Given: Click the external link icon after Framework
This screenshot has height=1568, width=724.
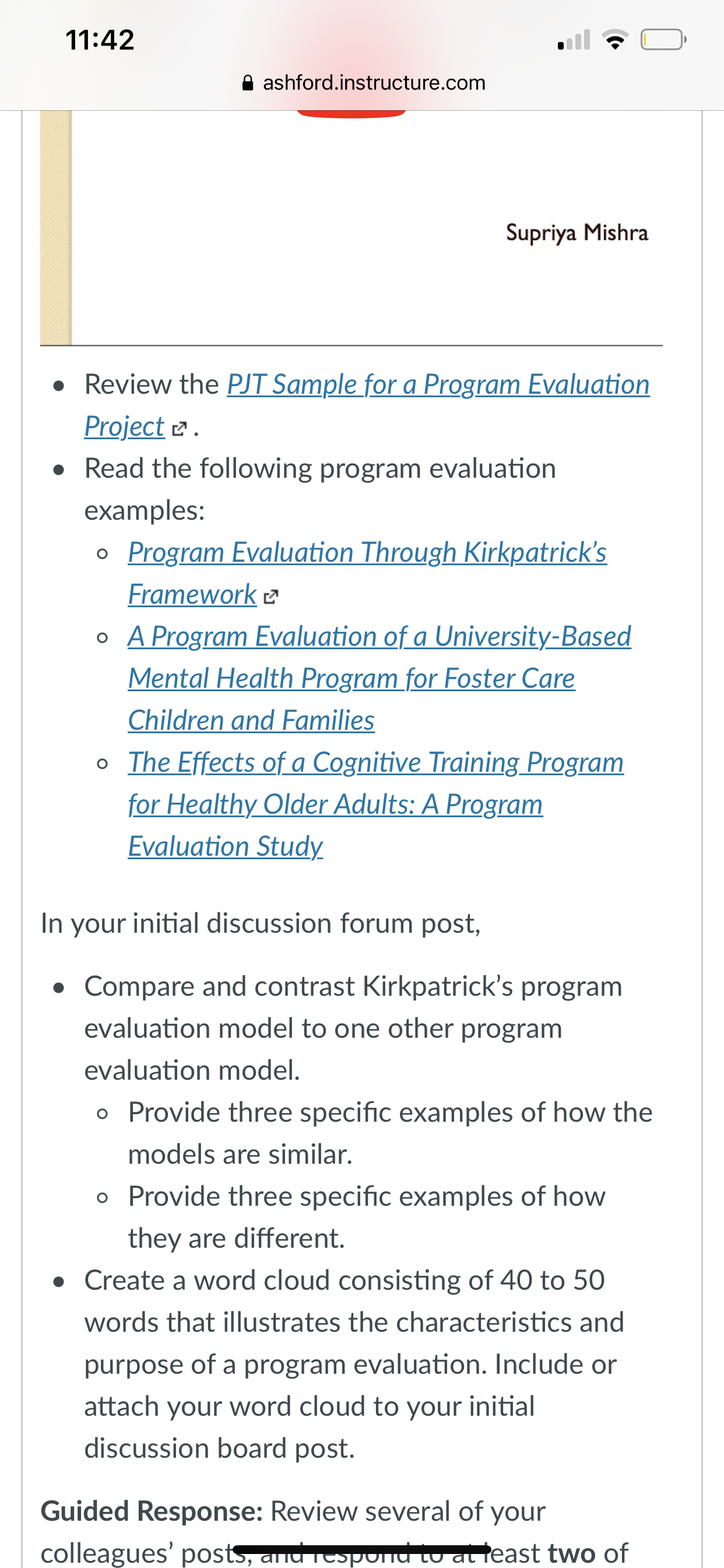Looking at the screenshot, I should [x=270, y=597].
